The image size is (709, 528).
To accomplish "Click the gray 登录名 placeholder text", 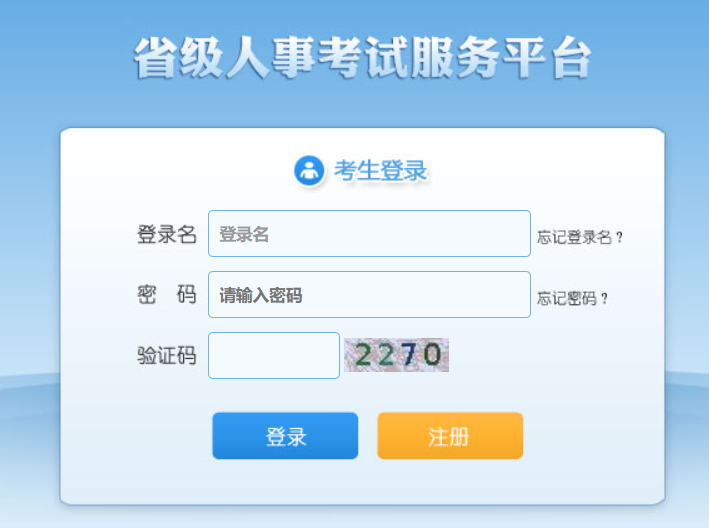I will coord(244,234).
